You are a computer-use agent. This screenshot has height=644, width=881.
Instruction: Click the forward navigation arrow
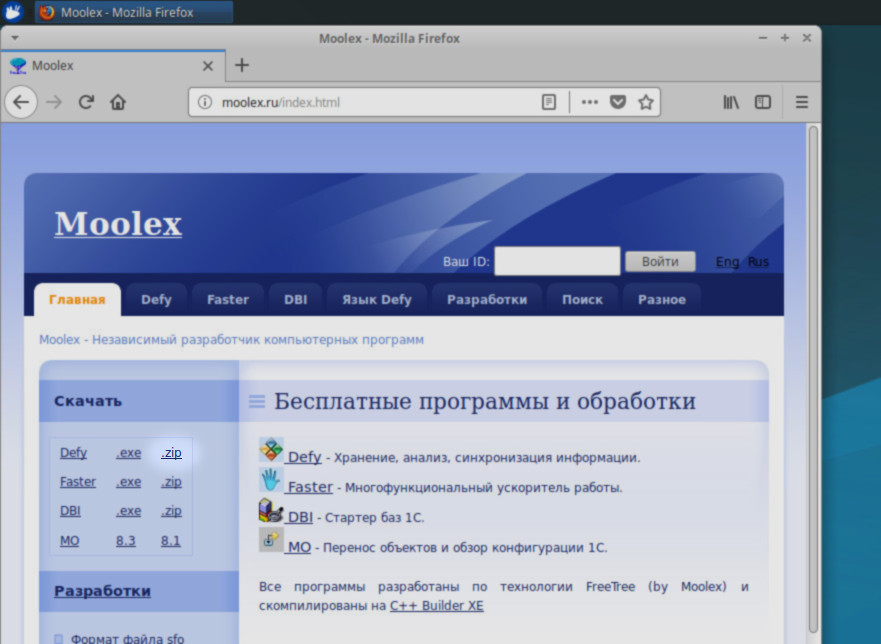[54, 102]
